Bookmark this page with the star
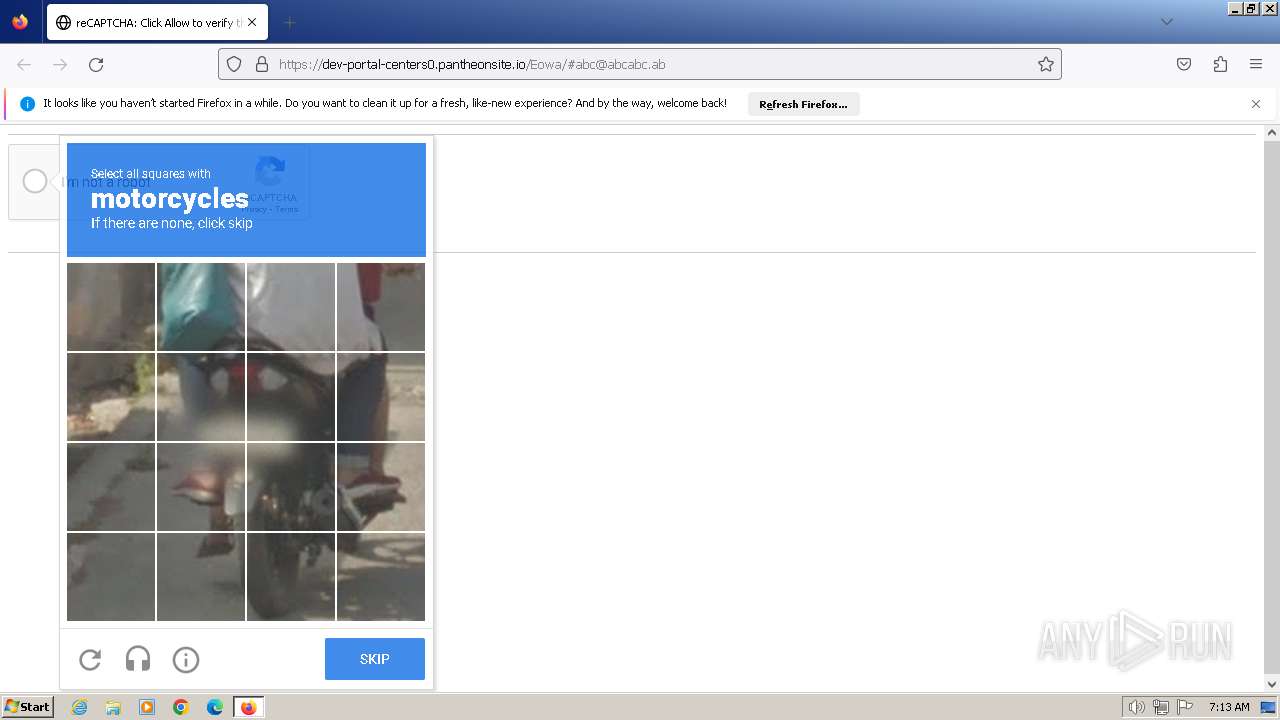Viewport: 1280px width, 720px height. point(1046,64)
